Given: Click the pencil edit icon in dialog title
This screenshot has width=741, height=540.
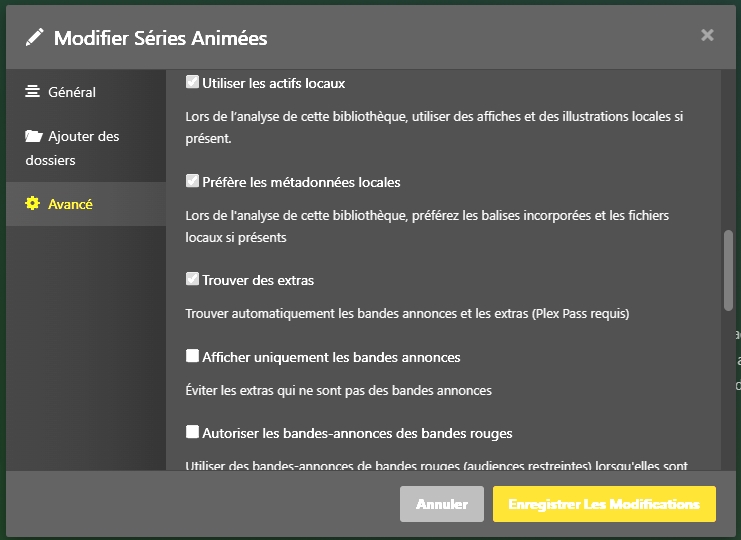Looking at the screenshot, I should point(35,38).
